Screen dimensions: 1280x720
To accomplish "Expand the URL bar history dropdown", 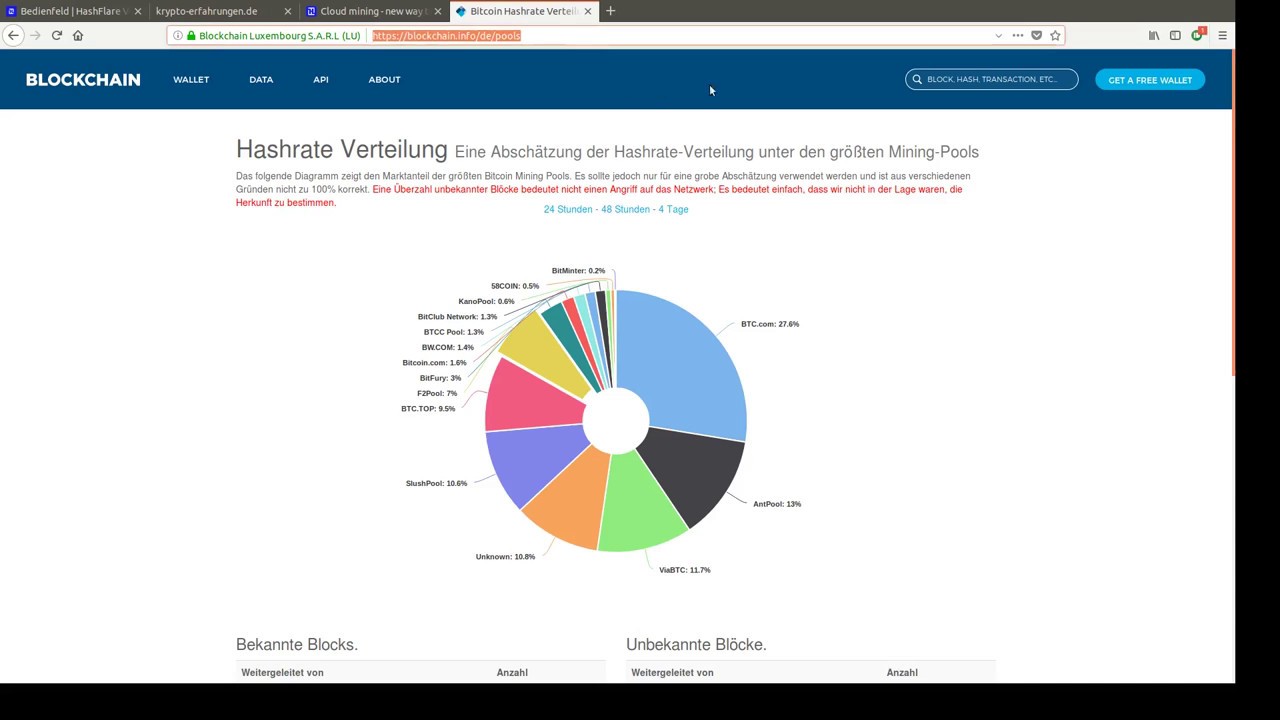I will click(998, 35).
